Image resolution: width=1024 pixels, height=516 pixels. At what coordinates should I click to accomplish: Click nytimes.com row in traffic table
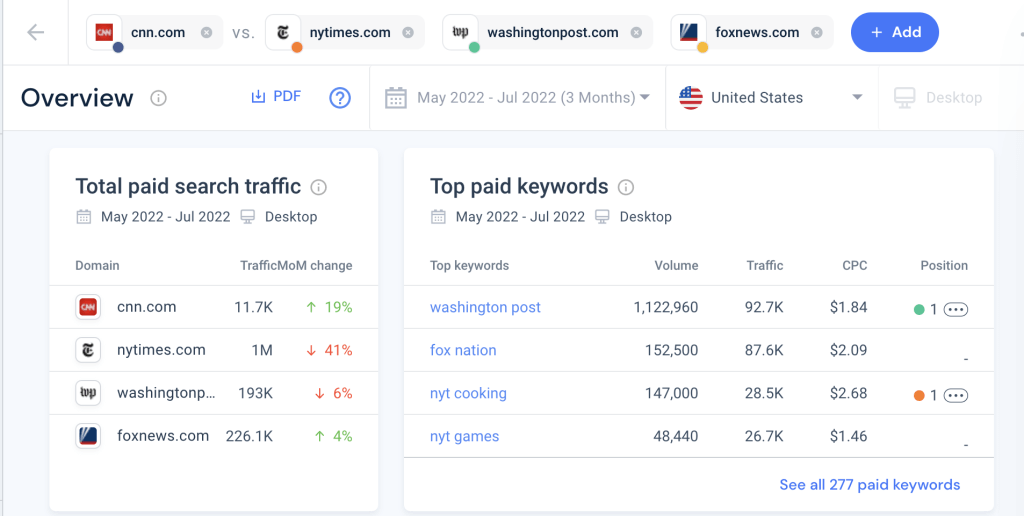tap(214, 350)
